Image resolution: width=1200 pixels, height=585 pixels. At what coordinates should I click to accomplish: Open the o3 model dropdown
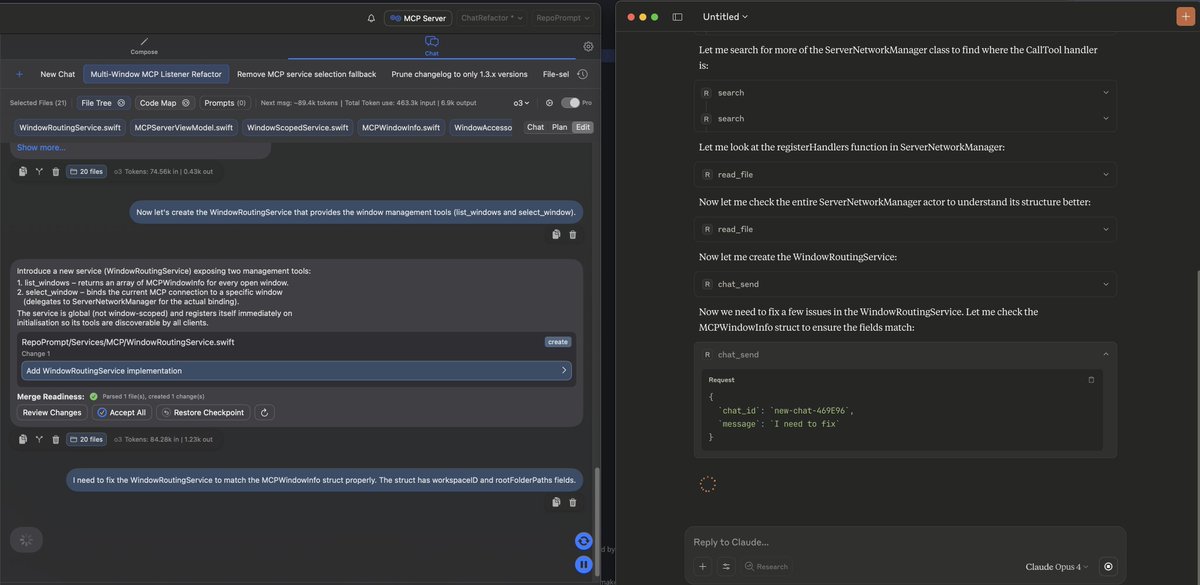(x=521, y=102)
